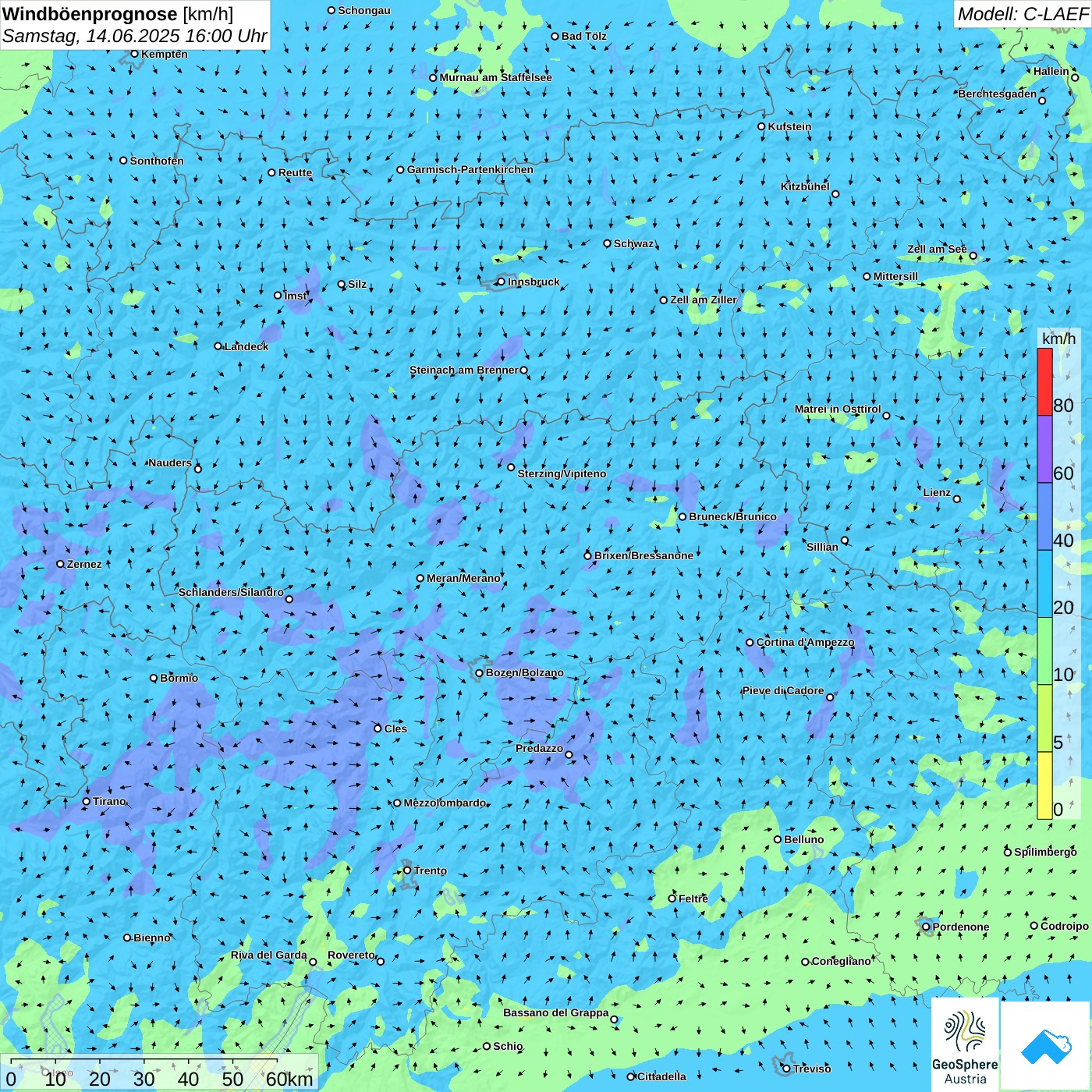Image resolution: width=1092 pixels, height=1092 pixels.
Task: Click the 'Matrei in Osttirol' label
Action: [838, 409]
